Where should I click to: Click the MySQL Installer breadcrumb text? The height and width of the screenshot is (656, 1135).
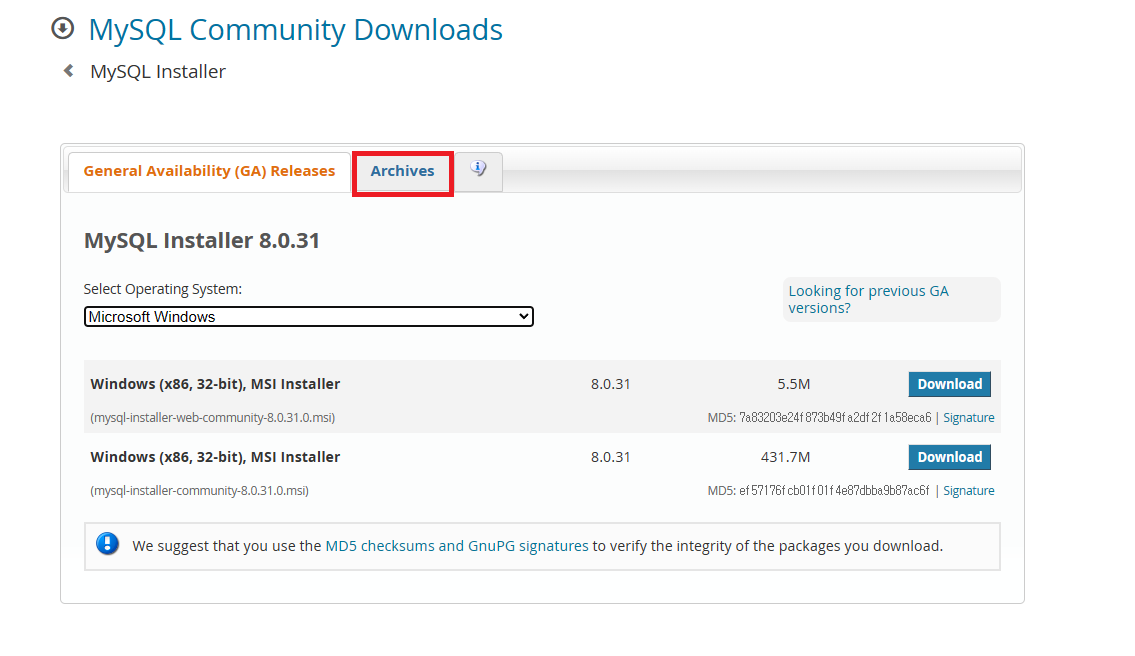(x=158, y=72)
